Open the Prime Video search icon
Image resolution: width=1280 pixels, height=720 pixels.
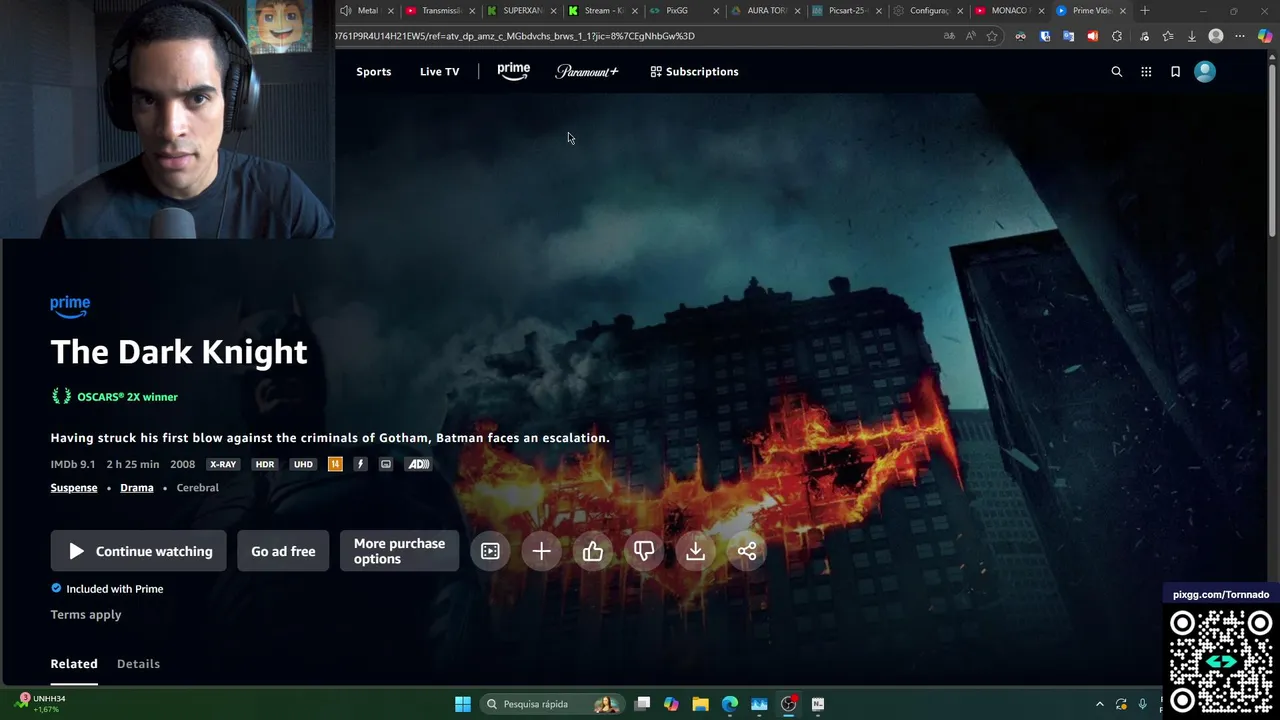[x=1117, y=72]
